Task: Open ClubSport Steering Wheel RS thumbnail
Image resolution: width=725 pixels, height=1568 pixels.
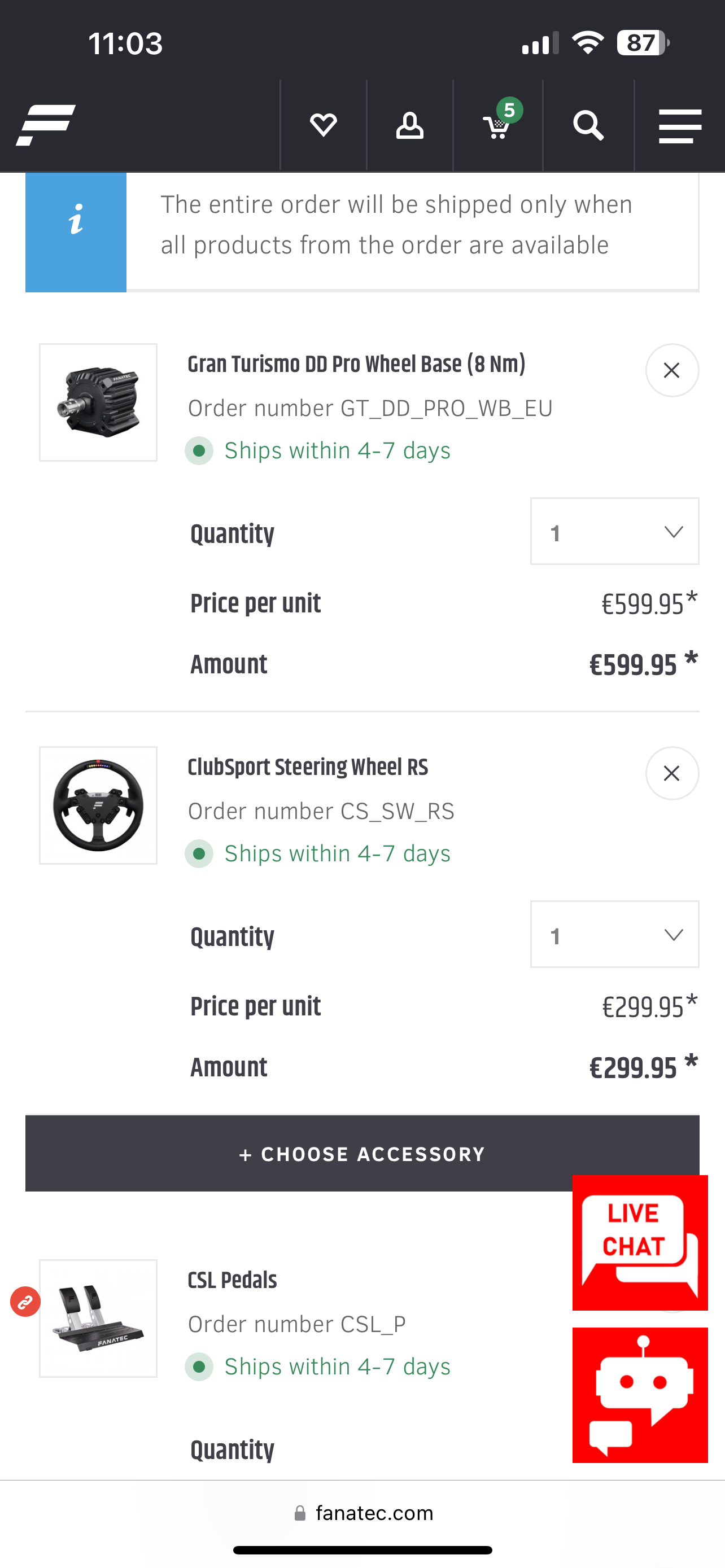Action: (98, 805)
